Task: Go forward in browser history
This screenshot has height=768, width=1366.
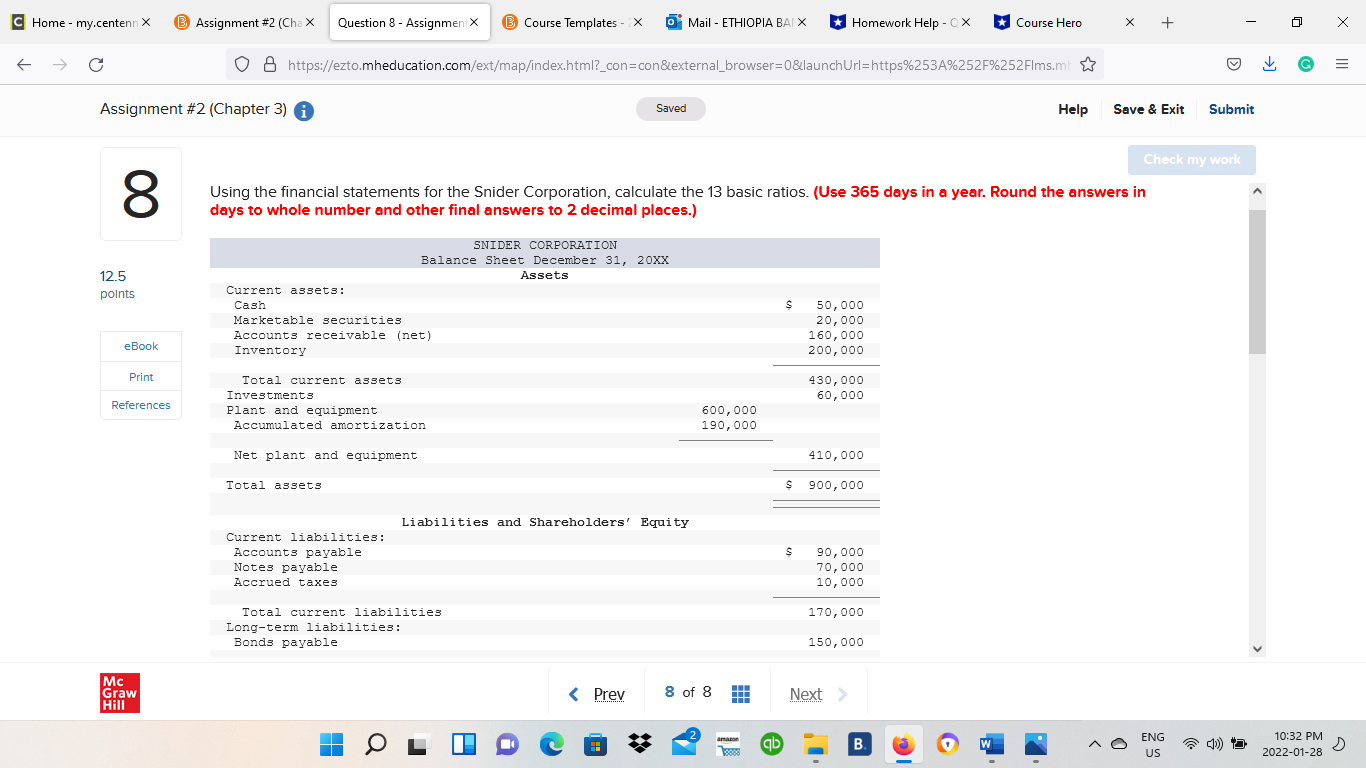Action: click(59, 66)
